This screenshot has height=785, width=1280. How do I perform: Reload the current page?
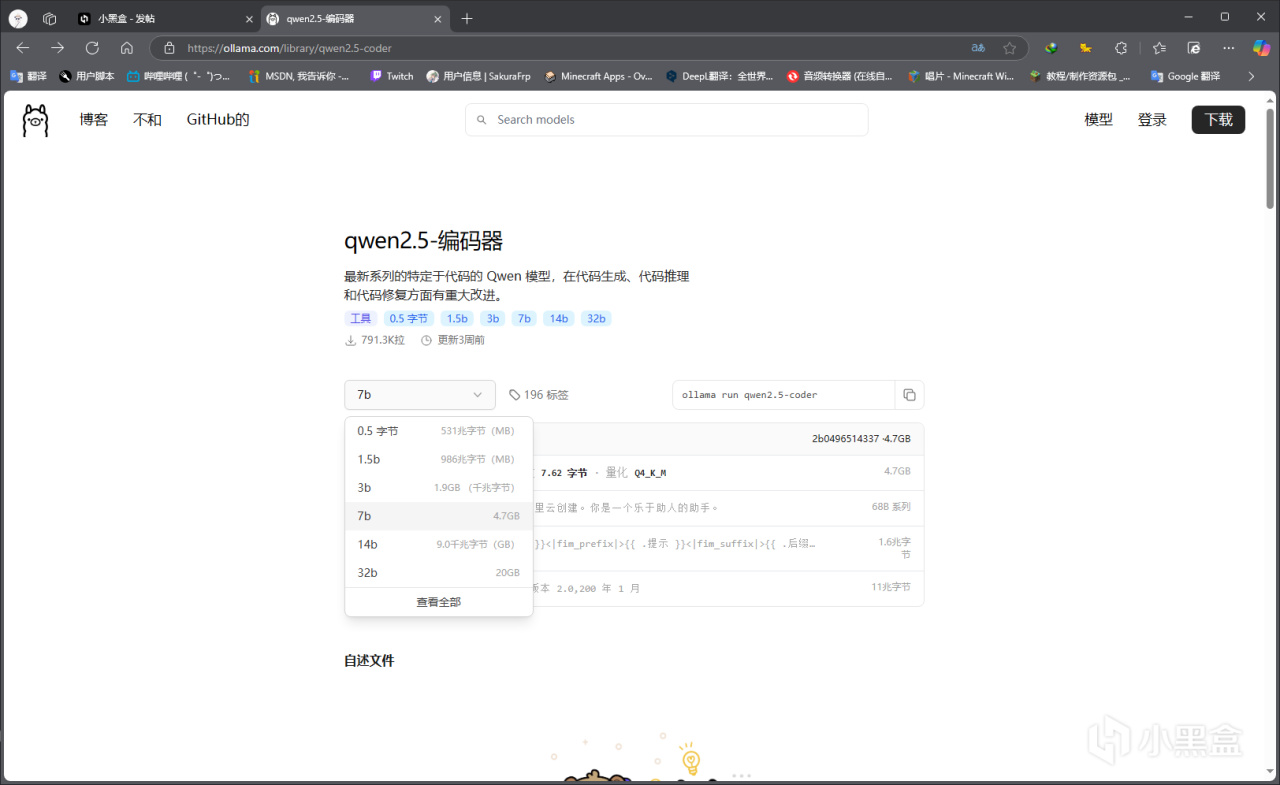pyautogui.click(x=92, y=48)
